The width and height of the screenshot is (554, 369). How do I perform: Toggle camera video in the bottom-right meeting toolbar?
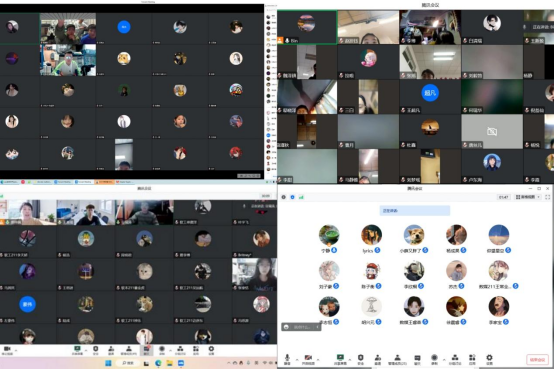(308, 359)
